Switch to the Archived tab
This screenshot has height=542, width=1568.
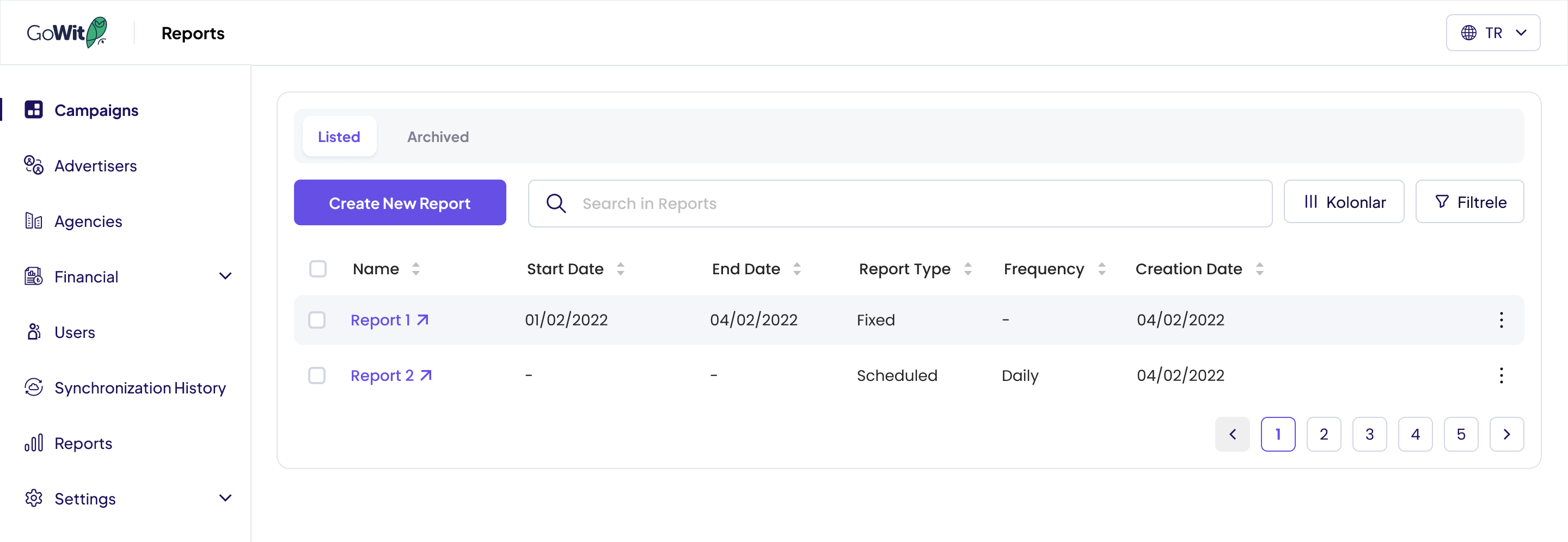pos(438,137)
